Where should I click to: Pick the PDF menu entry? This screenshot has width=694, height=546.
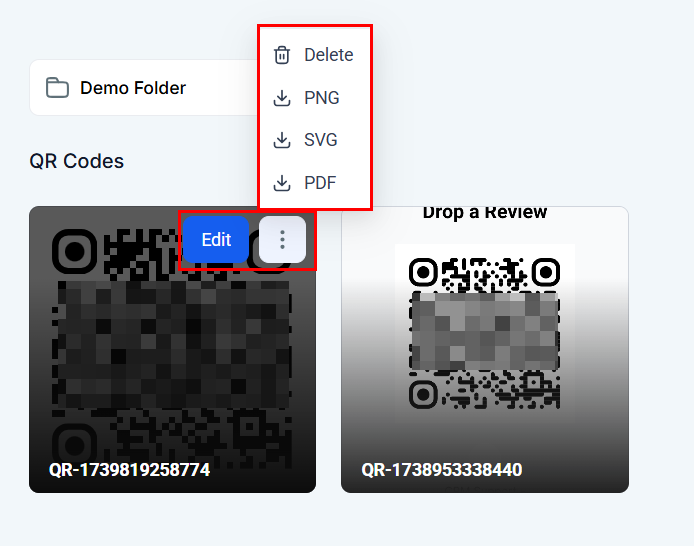[x=315, y=183]
